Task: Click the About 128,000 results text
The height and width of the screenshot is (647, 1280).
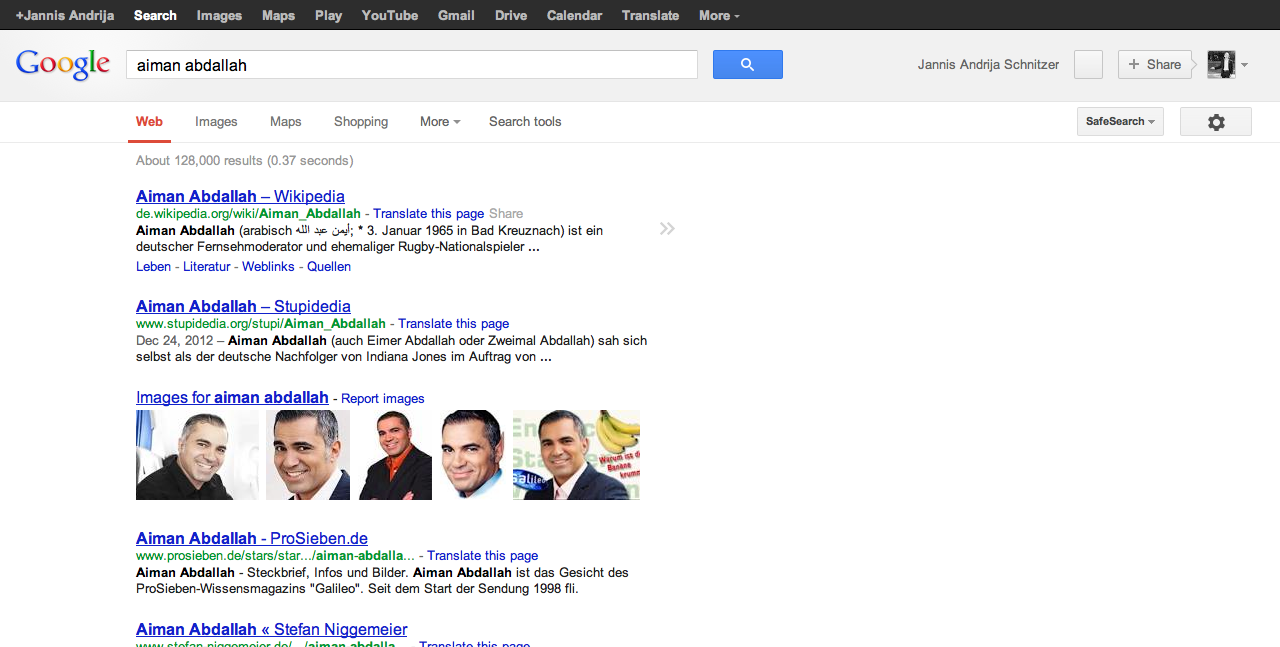Action: 244,160
